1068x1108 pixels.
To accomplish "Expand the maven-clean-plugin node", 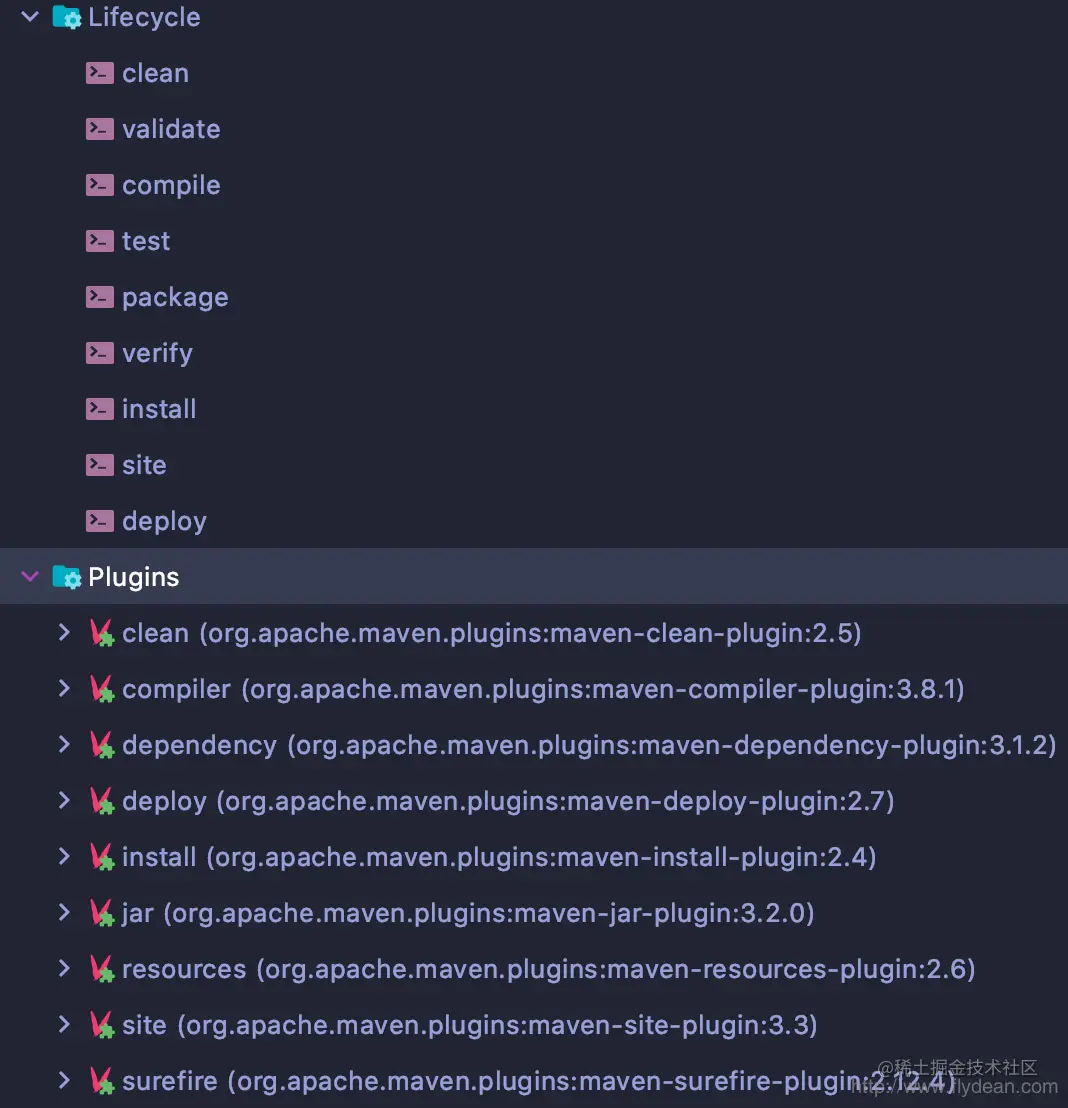I will click(64, 632).
